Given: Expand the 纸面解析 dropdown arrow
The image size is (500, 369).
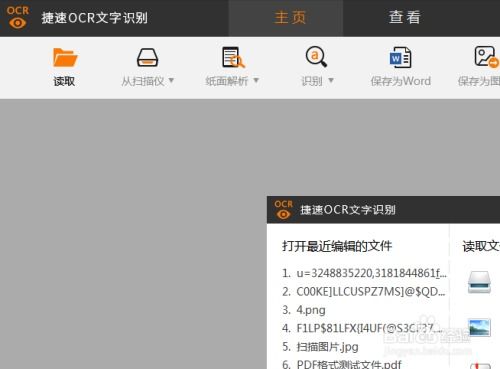Looking at the screenshot, I should click(256, 80).
